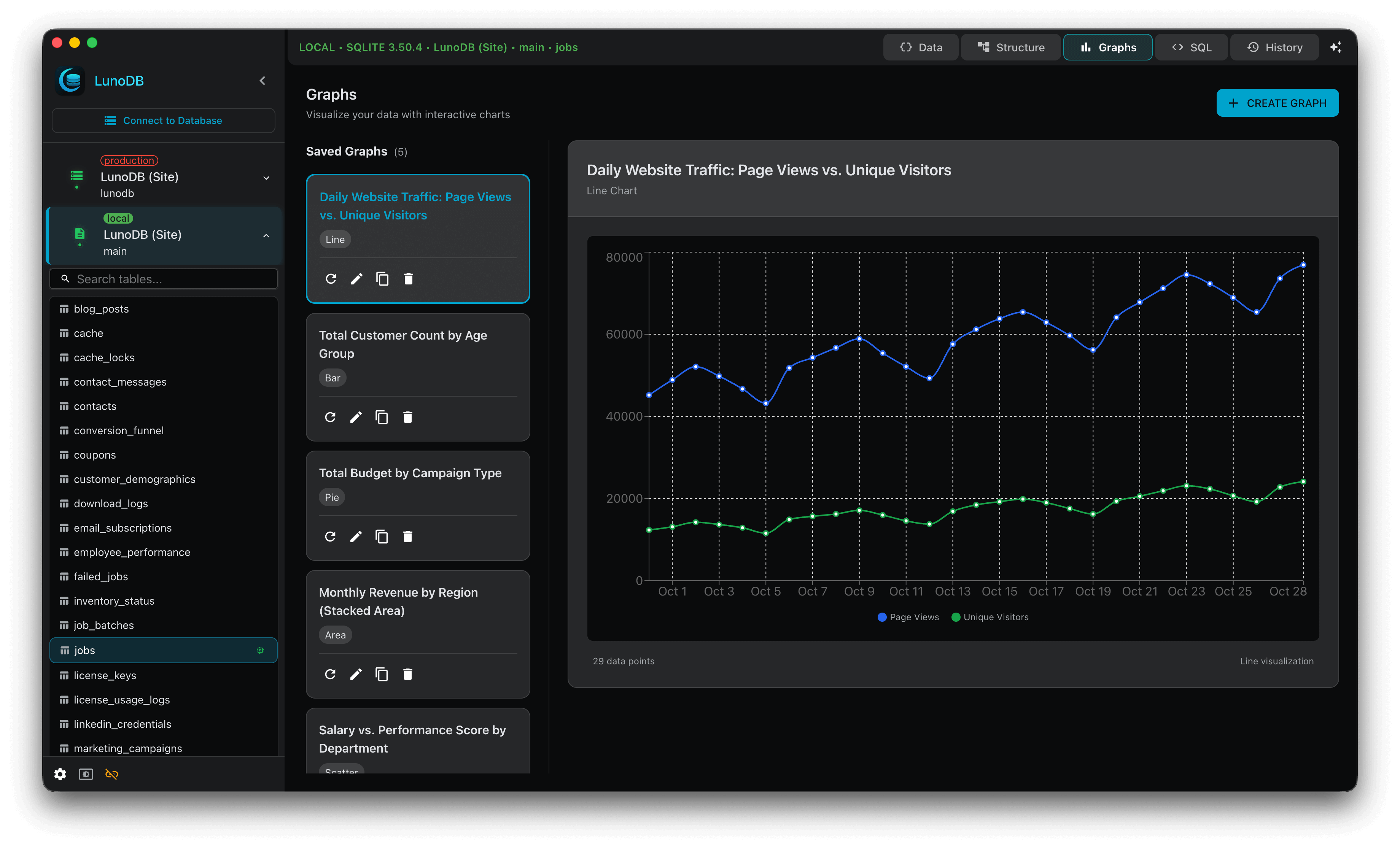Open the email_subscriptions table
Screen dimensions: 1400x848
pos(164,528)
